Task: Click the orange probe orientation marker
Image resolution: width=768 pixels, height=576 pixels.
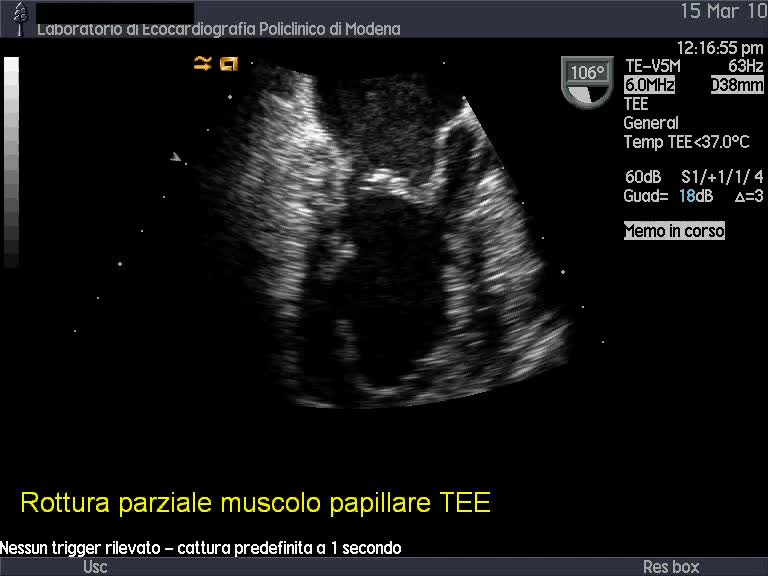Action: [229, 64]
